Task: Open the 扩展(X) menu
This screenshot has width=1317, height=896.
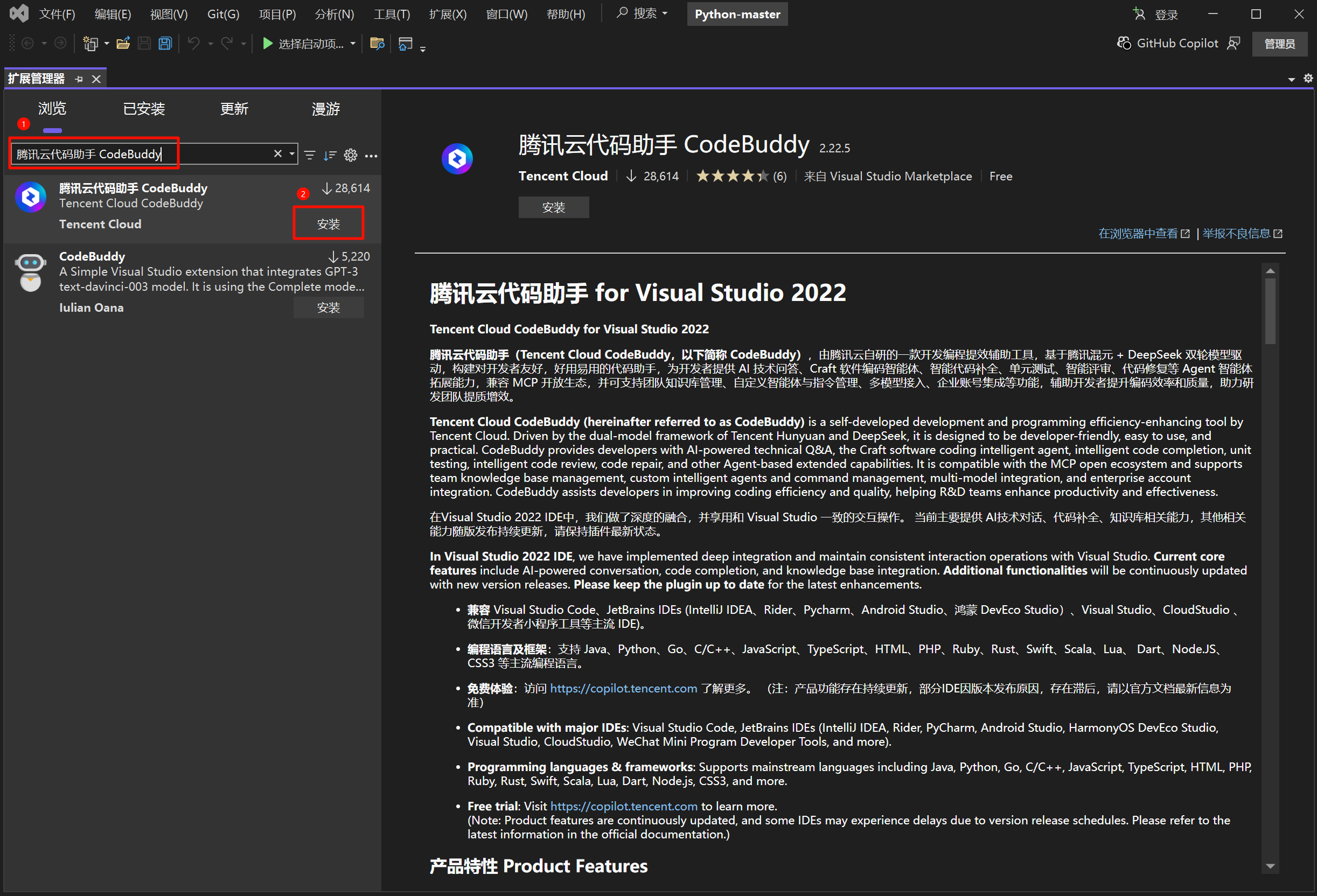Action: pos(447,14)
